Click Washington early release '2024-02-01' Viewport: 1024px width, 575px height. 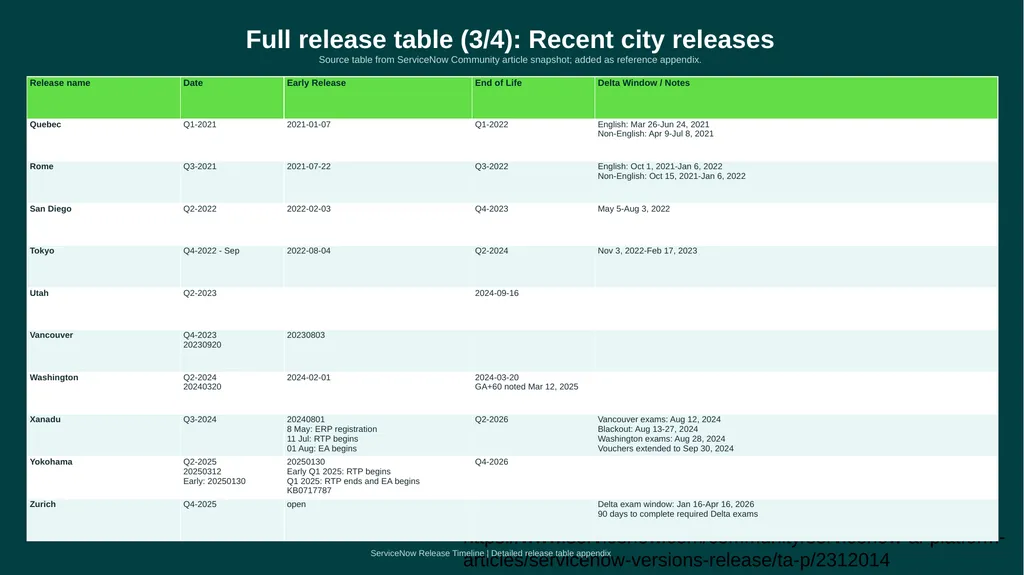(308, 378)
